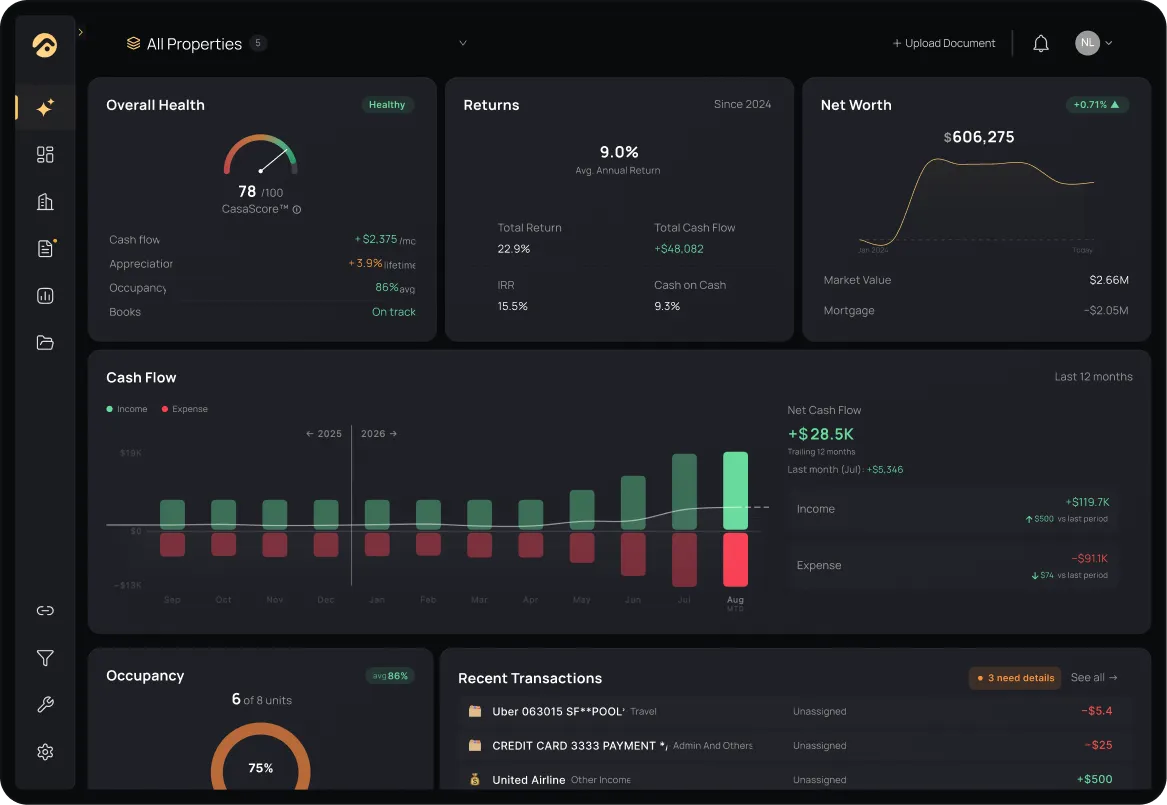1167x805 pixels.
Task: Click the Expense -$91.1K row
Action: [x=953, y=566]
